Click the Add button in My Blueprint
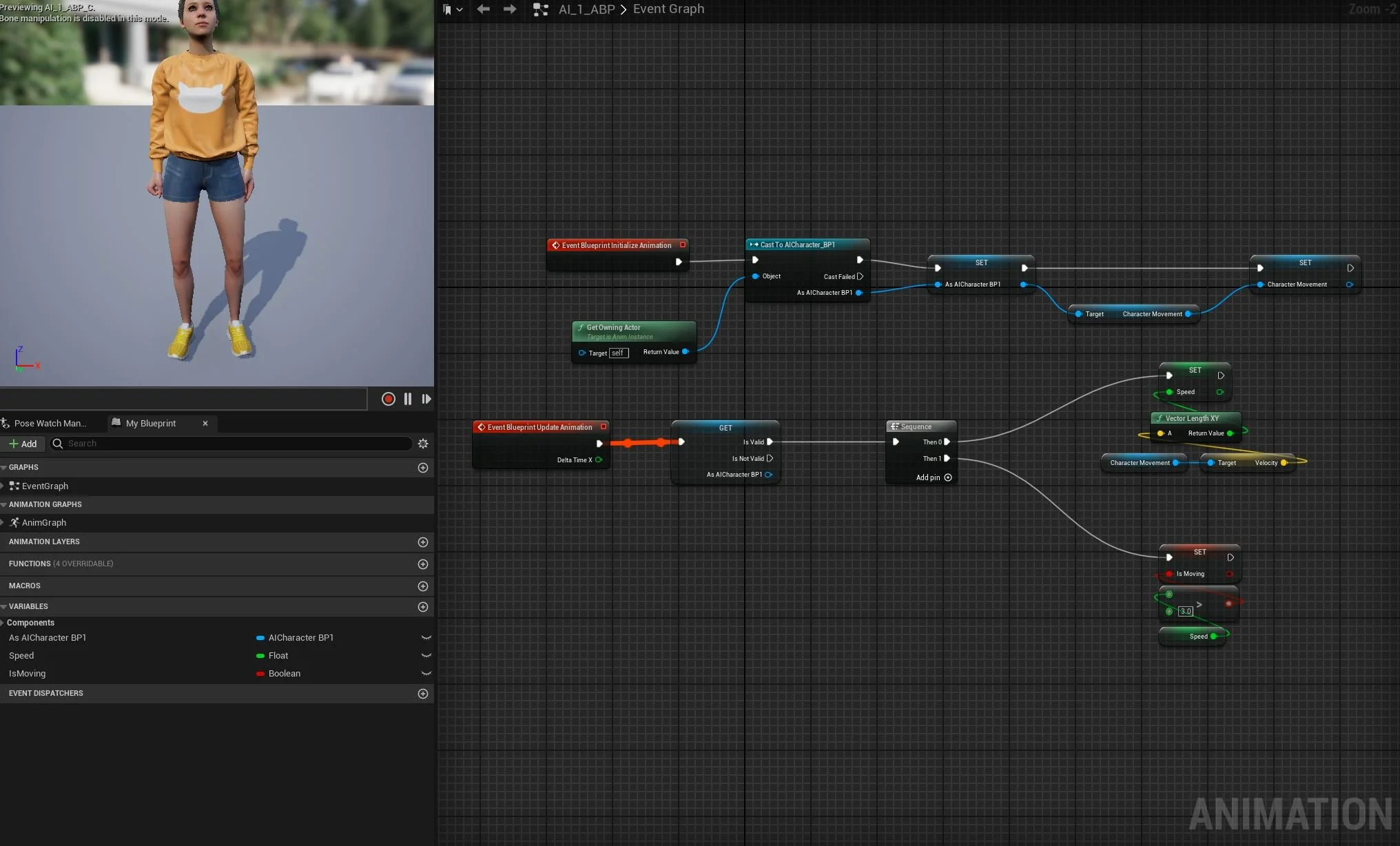 point(23,444)
